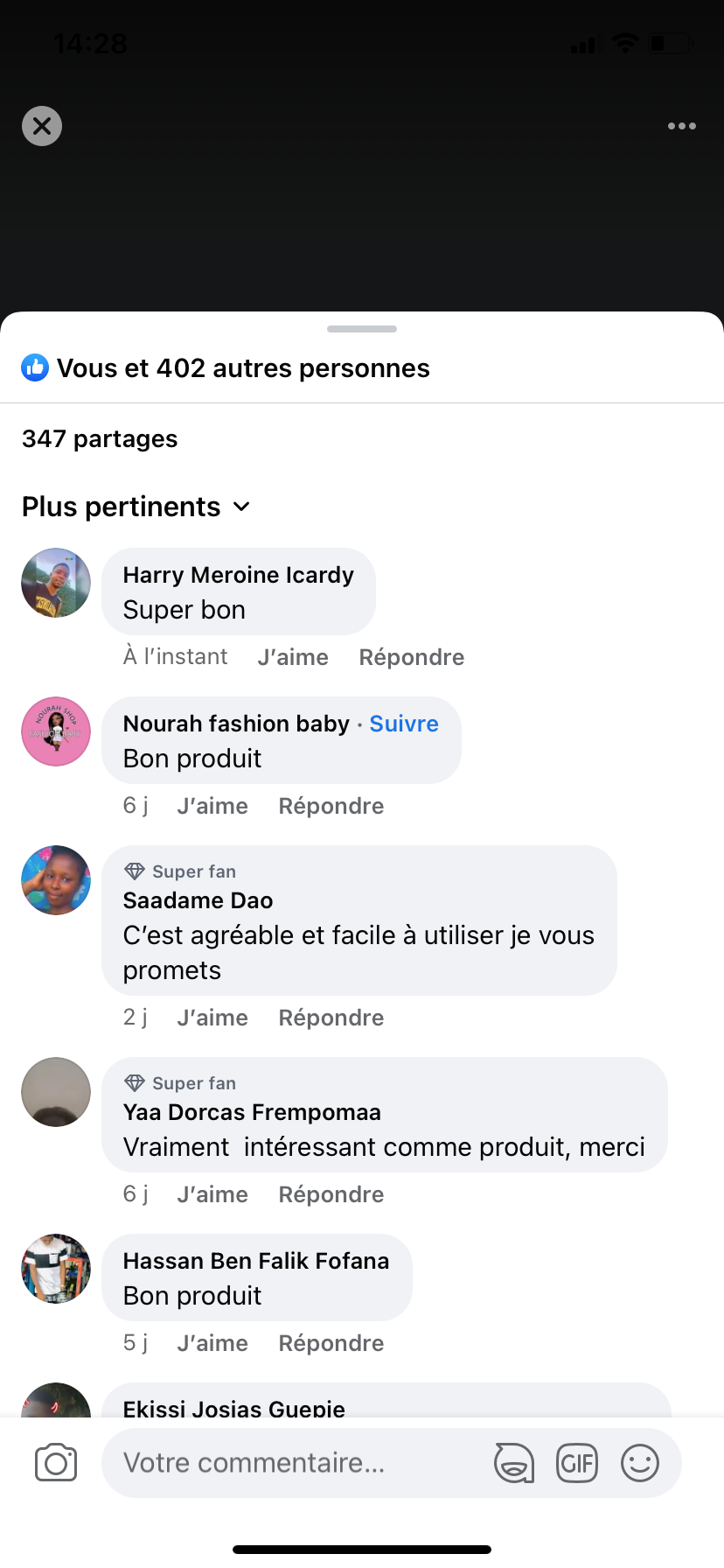Tap the camera icon beside the comment field

(56, 1462)
